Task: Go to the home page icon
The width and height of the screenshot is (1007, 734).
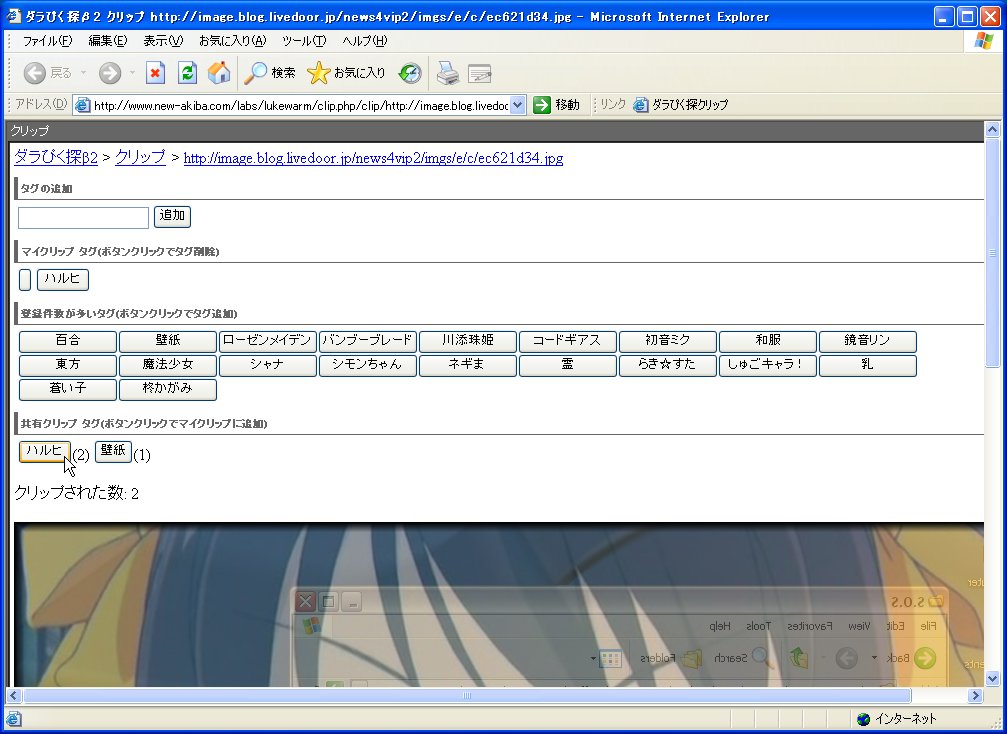Action: pyautogui.click(x=219, y=73)
